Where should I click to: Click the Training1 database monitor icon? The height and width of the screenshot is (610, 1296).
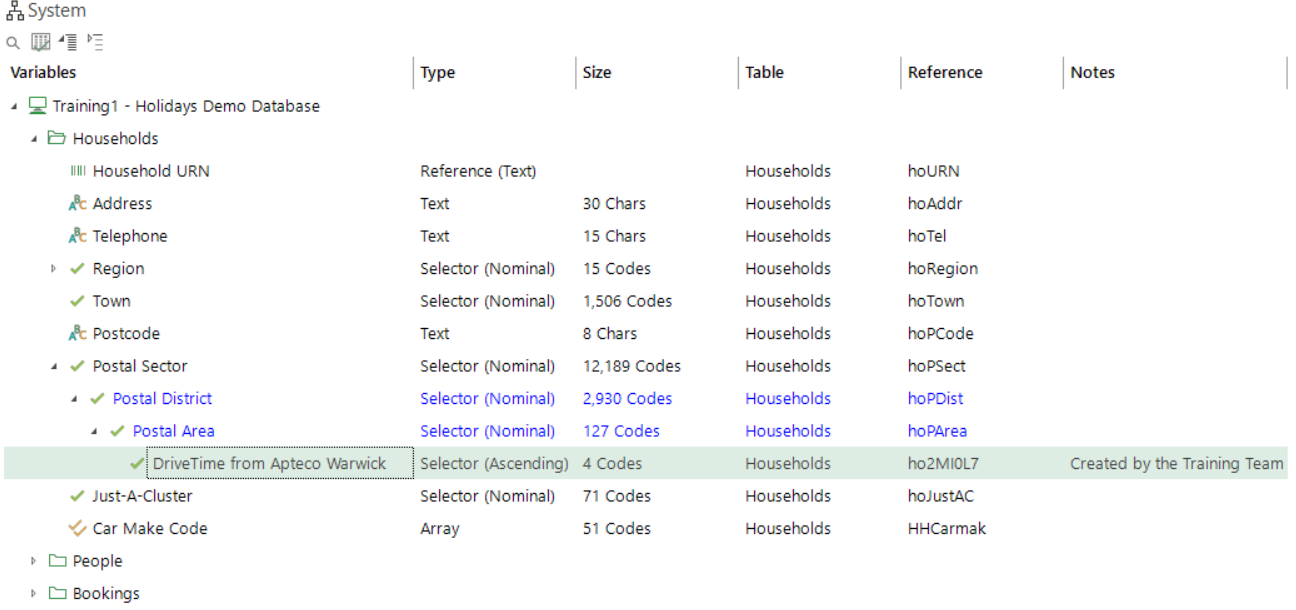[x=38, y=106]
